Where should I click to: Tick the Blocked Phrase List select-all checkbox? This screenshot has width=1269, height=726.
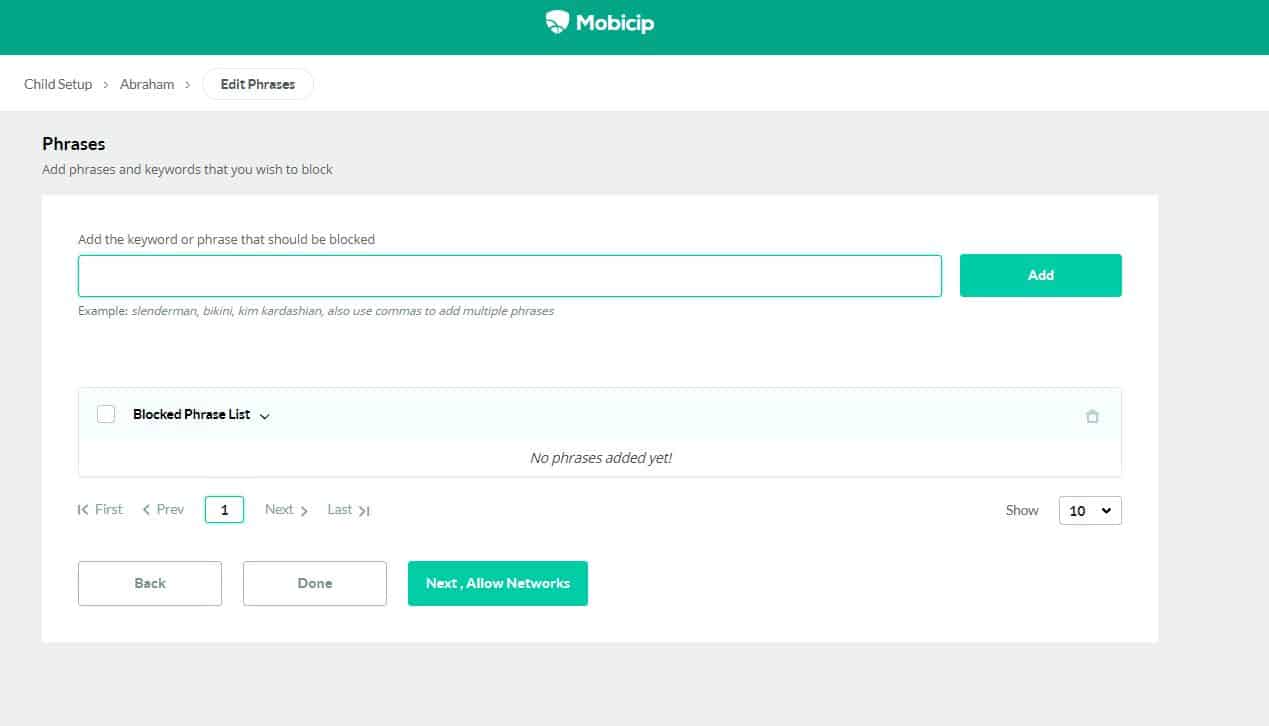click(106, 414)
